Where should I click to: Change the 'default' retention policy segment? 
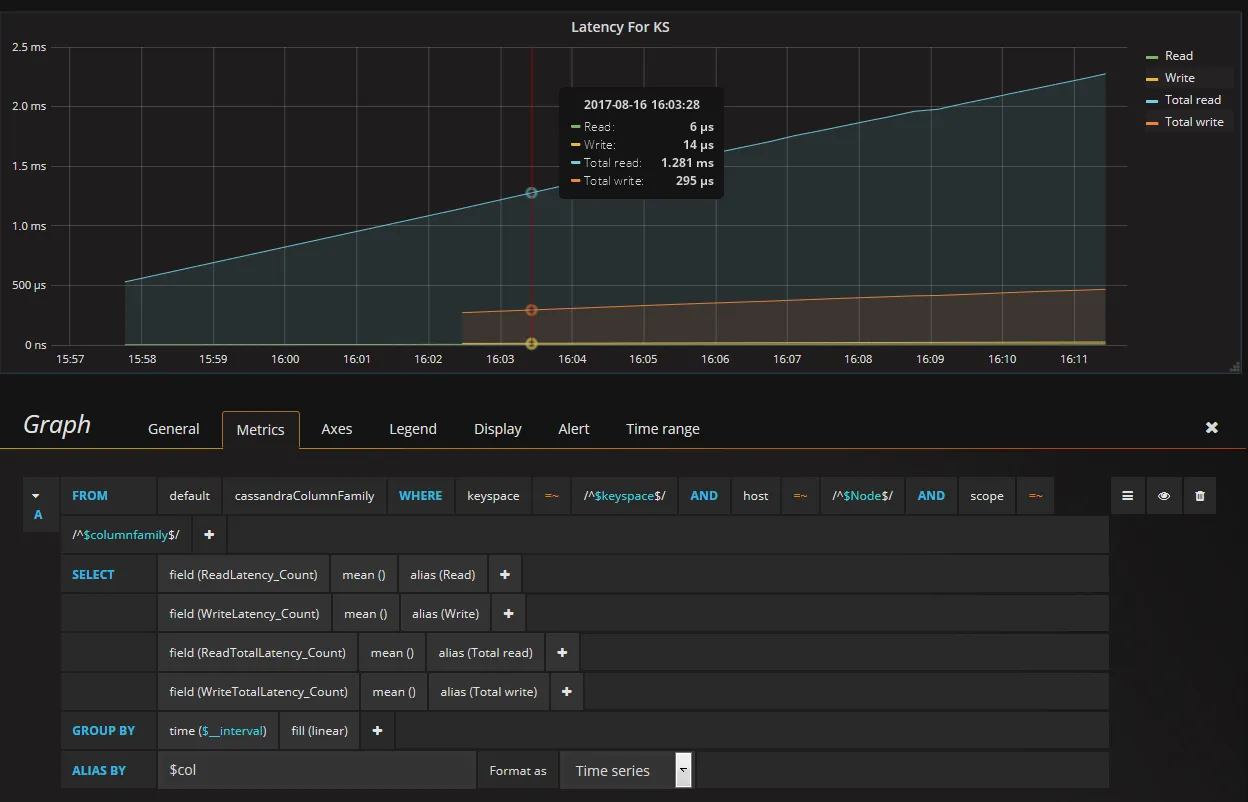[190, 495]
